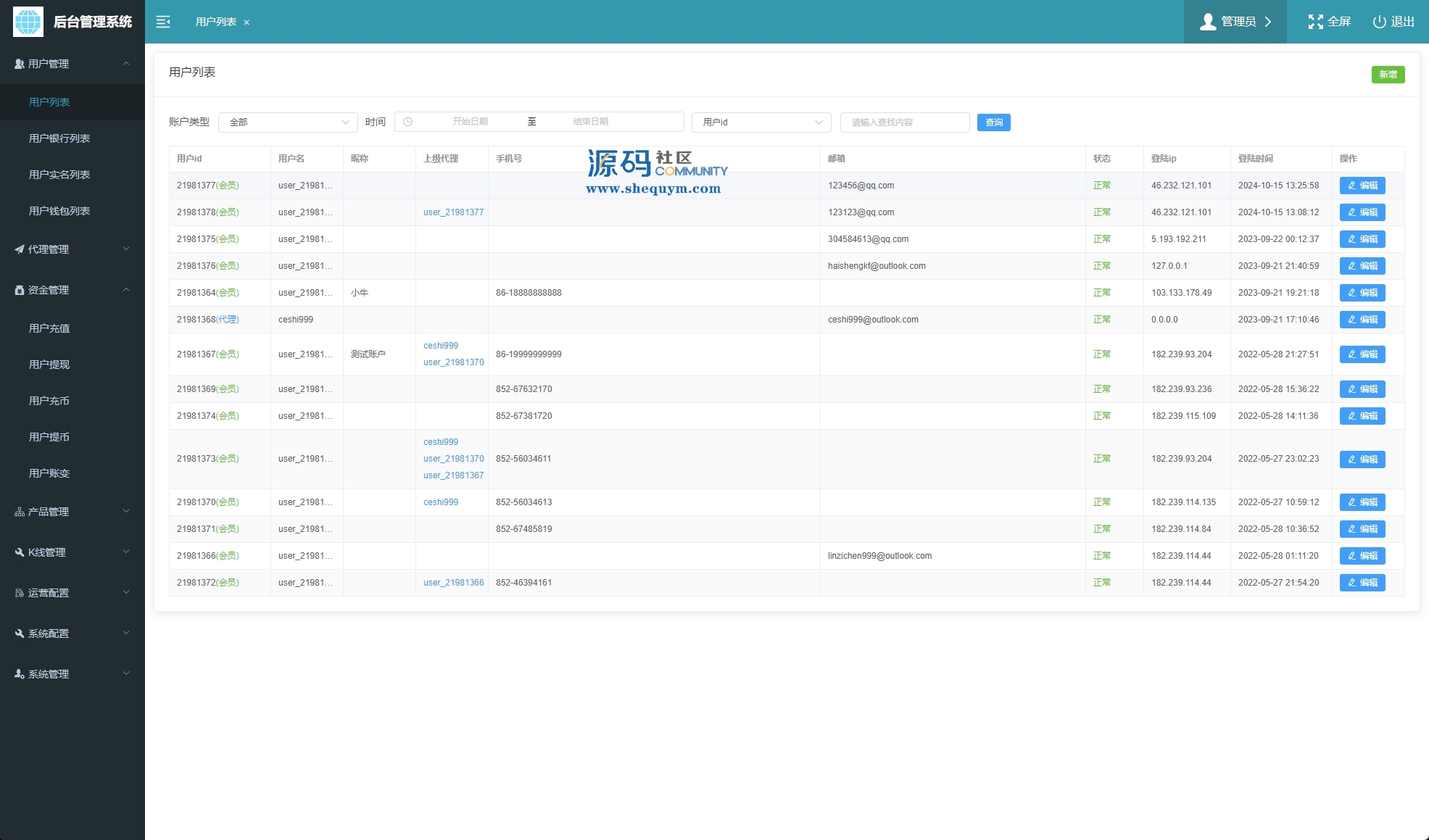Click the clock icon in the date field

408,122
